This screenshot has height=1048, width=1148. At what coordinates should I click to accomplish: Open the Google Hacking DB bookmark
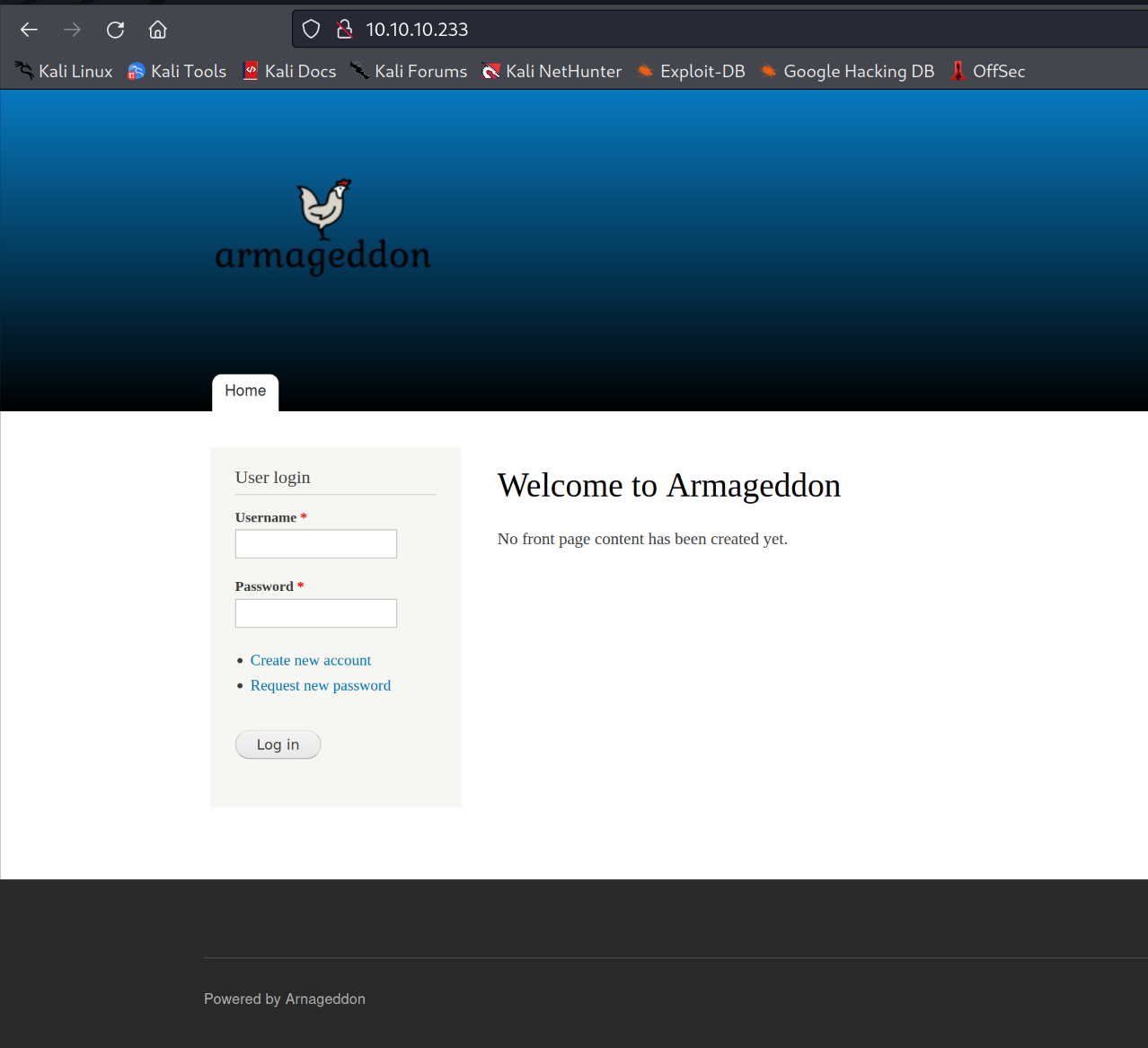[847, 71]
